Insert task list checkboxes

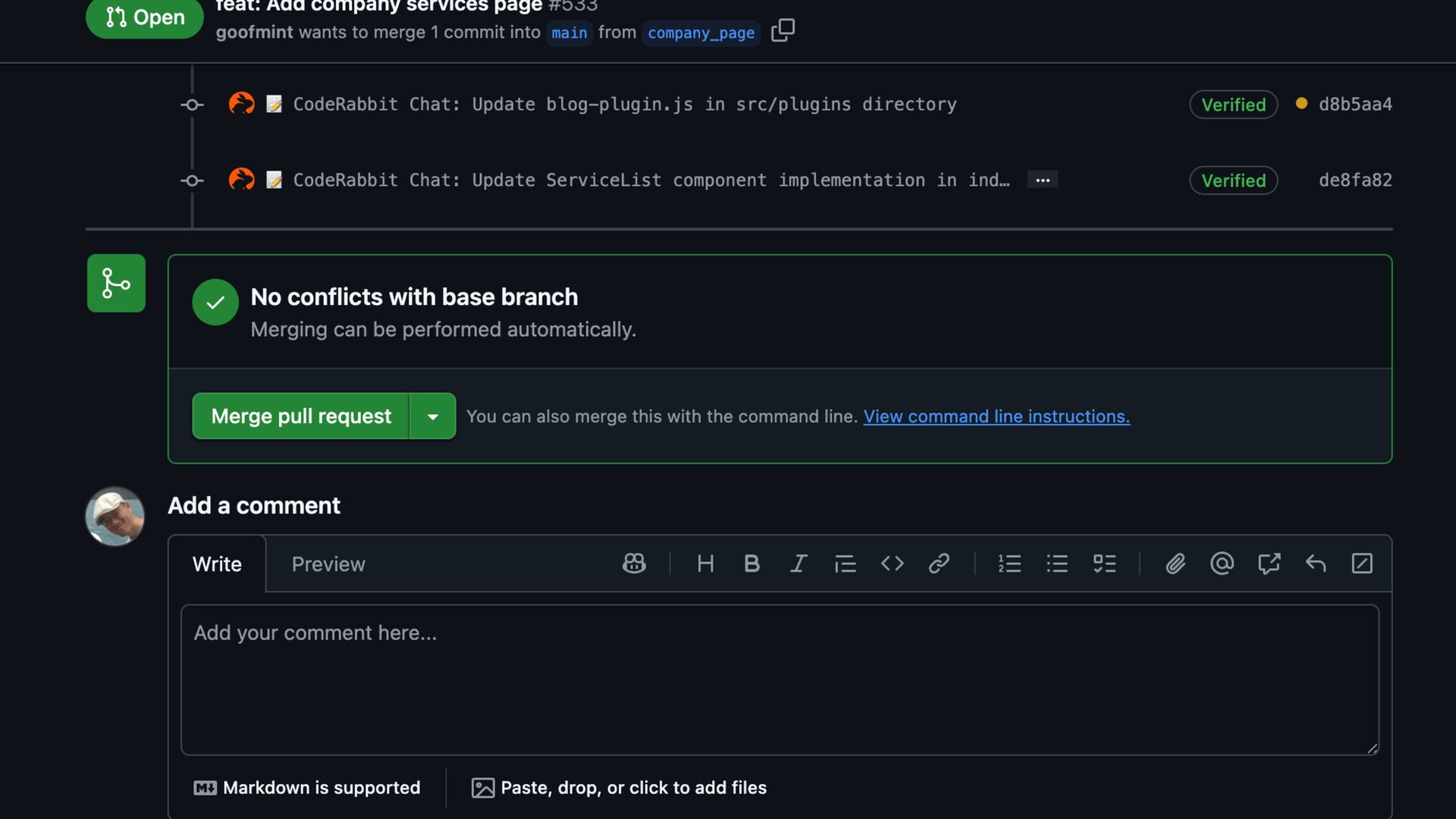(1104, 563)
